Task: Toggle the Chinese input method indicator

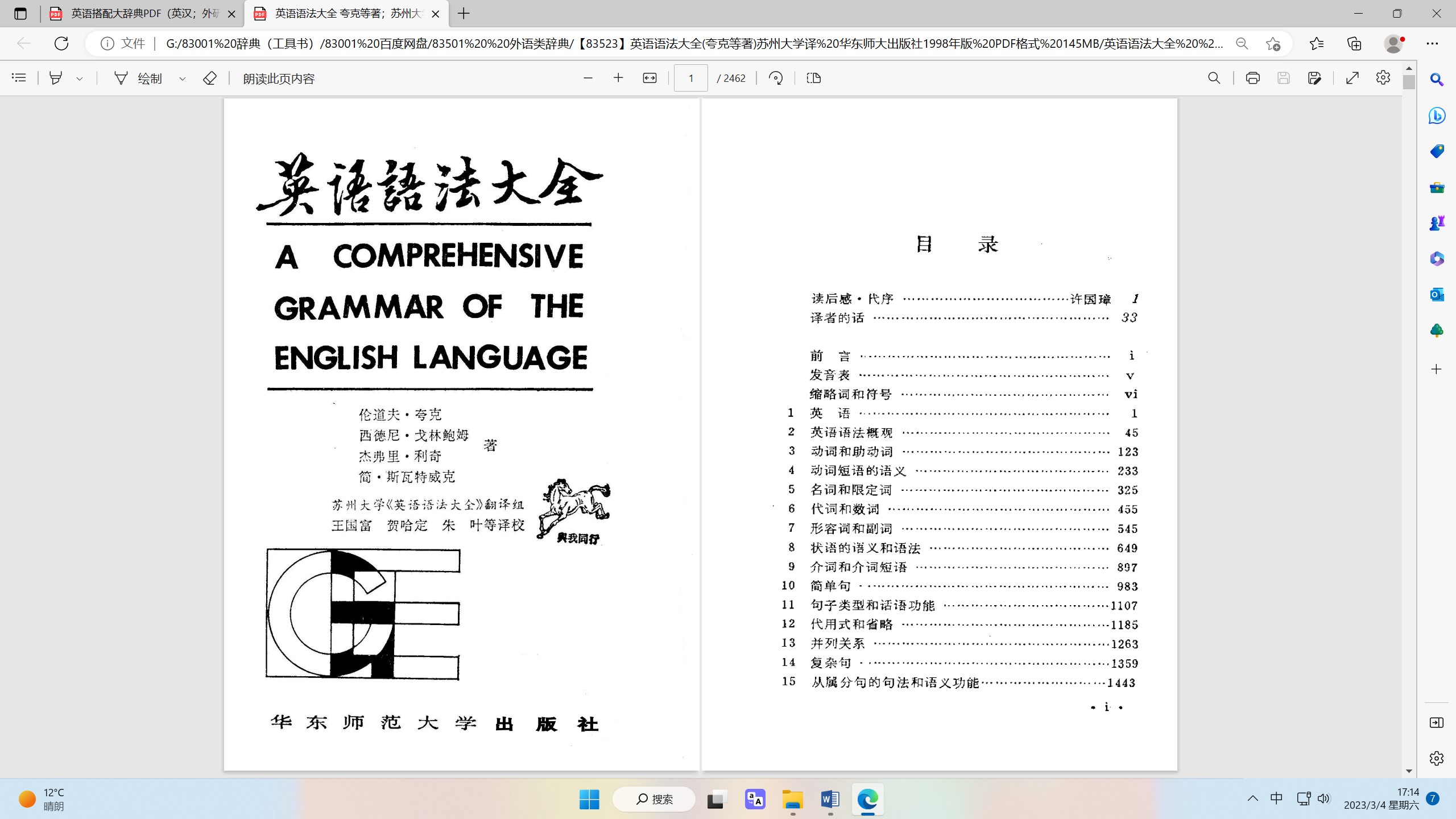Action: click(1276, 799)
